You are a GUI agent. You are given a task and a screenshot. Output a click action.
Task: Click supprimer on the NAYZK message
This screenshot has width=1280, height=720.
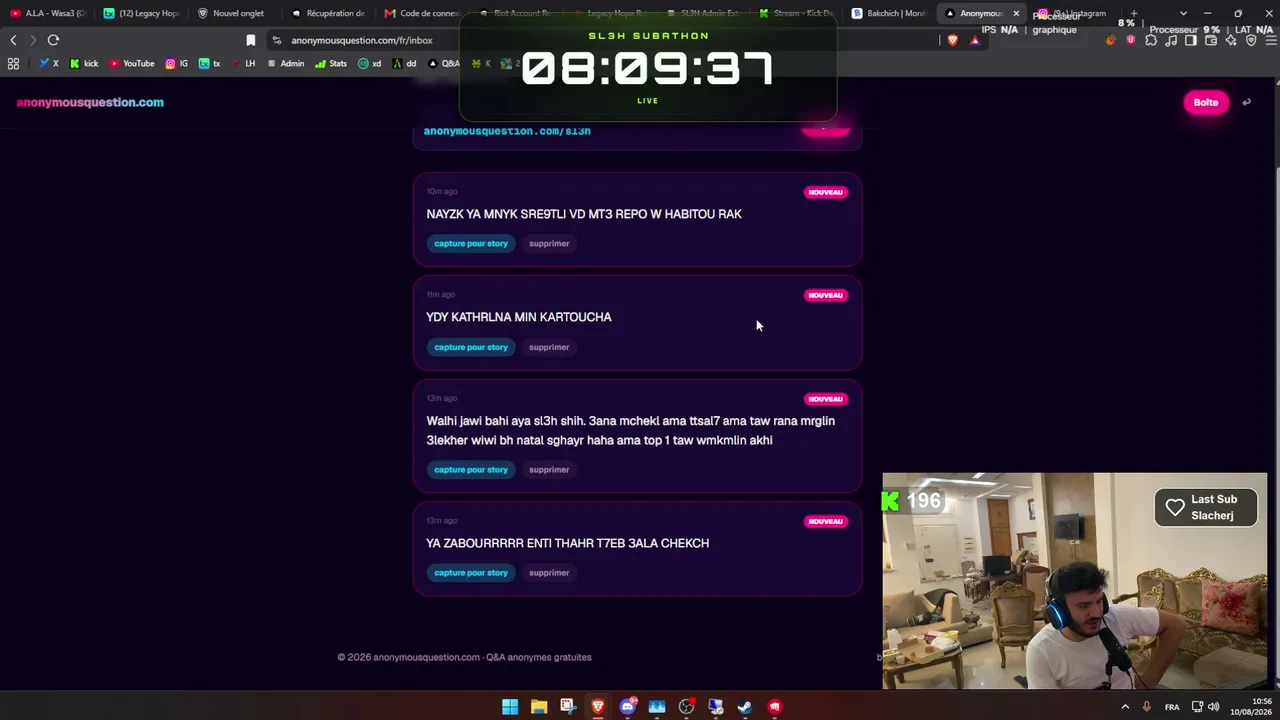pyautogui.click(x=549, y=243)
